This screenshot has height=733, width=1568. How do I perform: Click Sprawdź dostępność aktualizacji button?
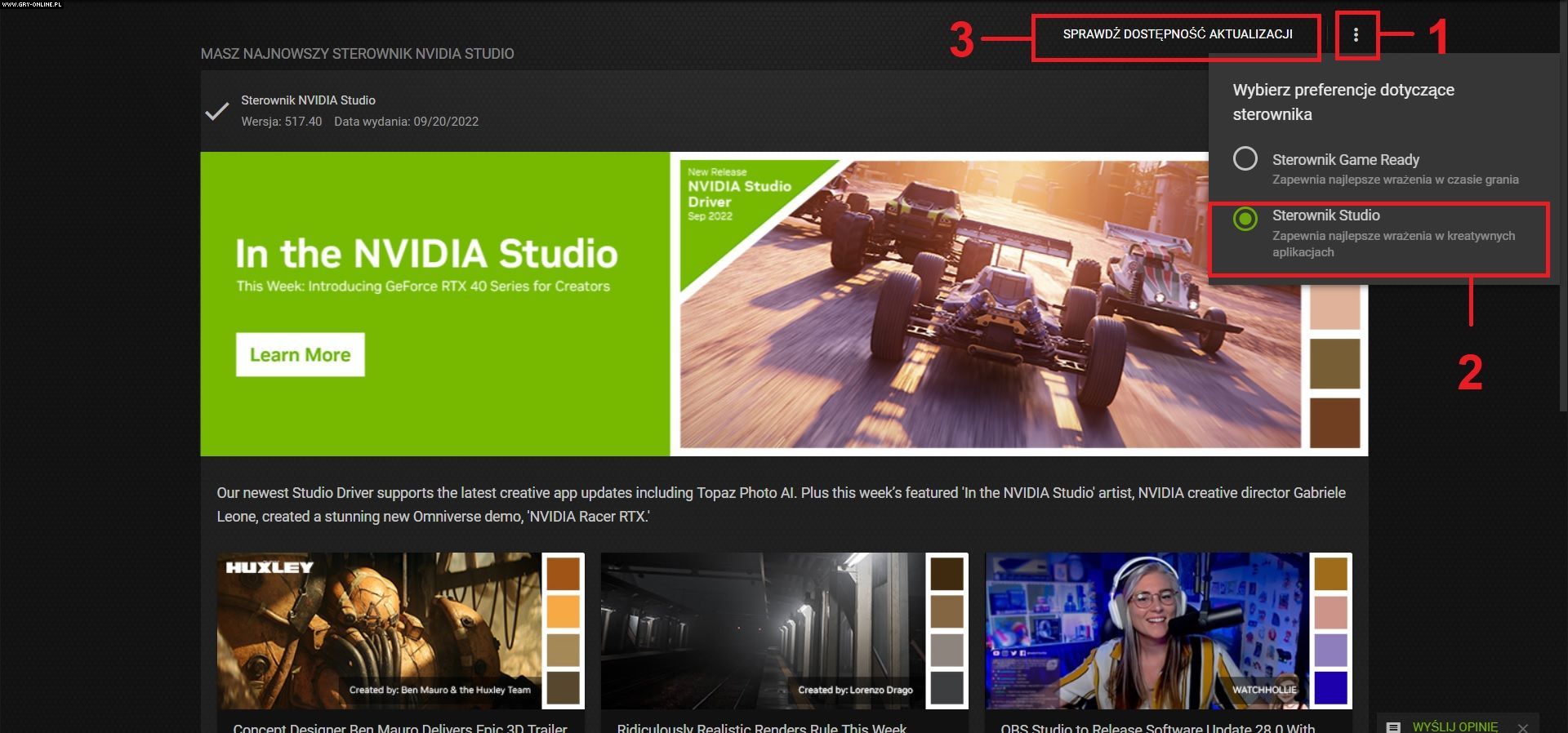[1177, 34]
